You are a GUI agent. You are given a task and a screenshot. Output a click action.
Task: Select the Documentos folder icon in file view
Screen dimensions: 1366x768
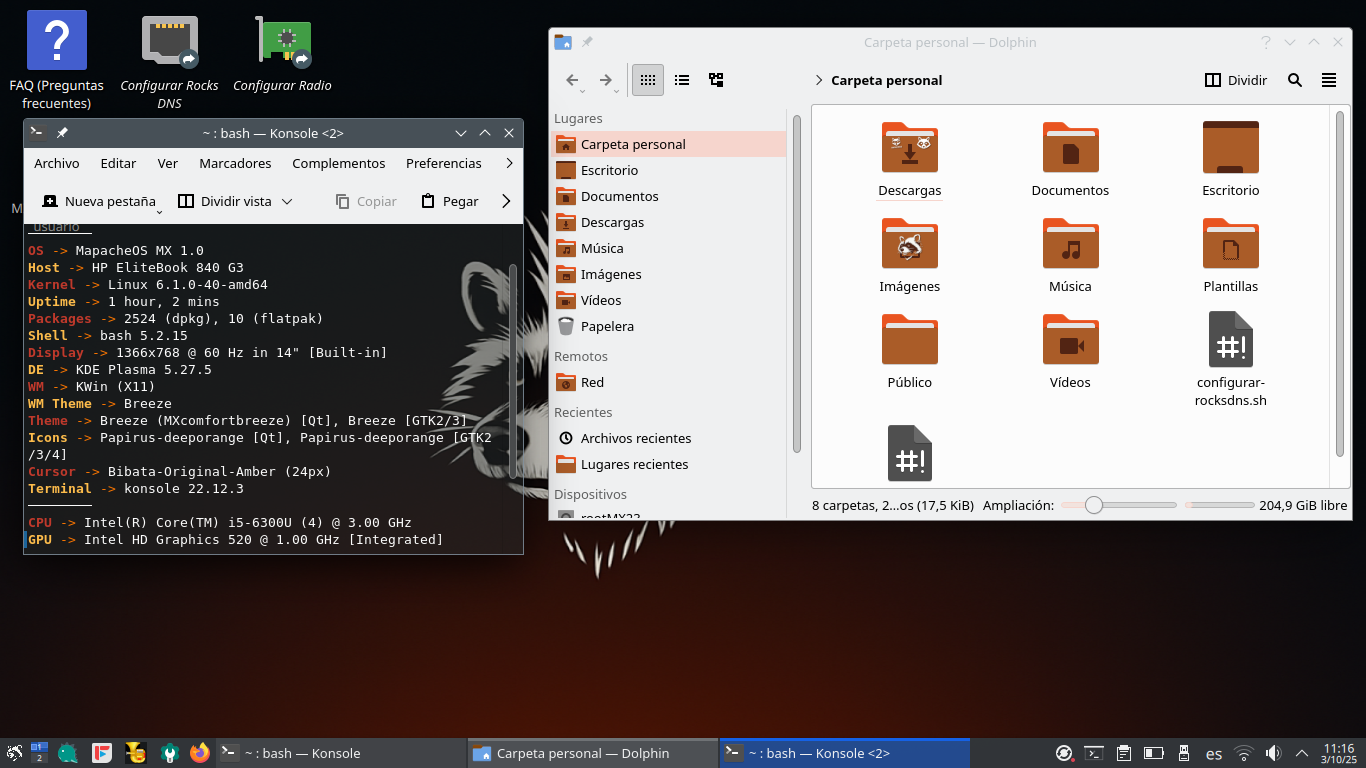pyautogui.click(x=1071, y=147)
